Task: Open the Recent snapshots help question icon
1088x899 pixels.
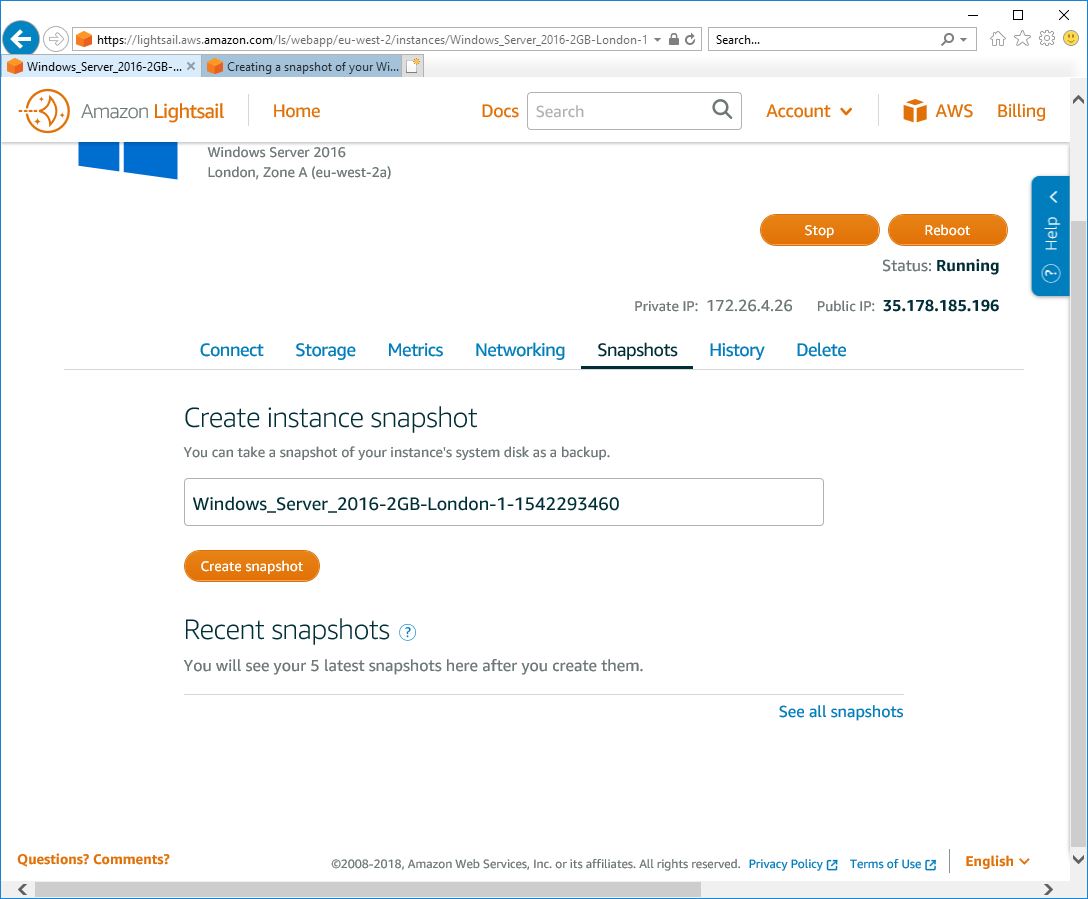Action: click(x=407, y=632)
